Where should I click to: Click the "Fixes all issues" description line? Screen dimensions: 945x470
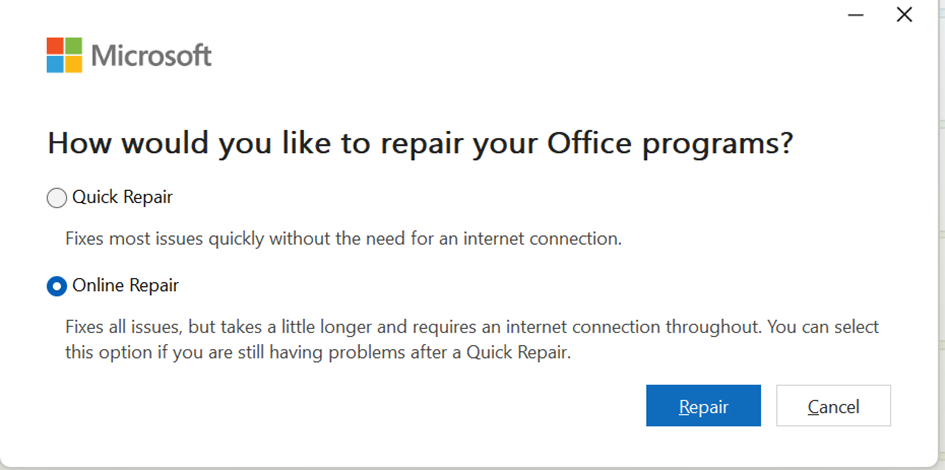point(472,327)
